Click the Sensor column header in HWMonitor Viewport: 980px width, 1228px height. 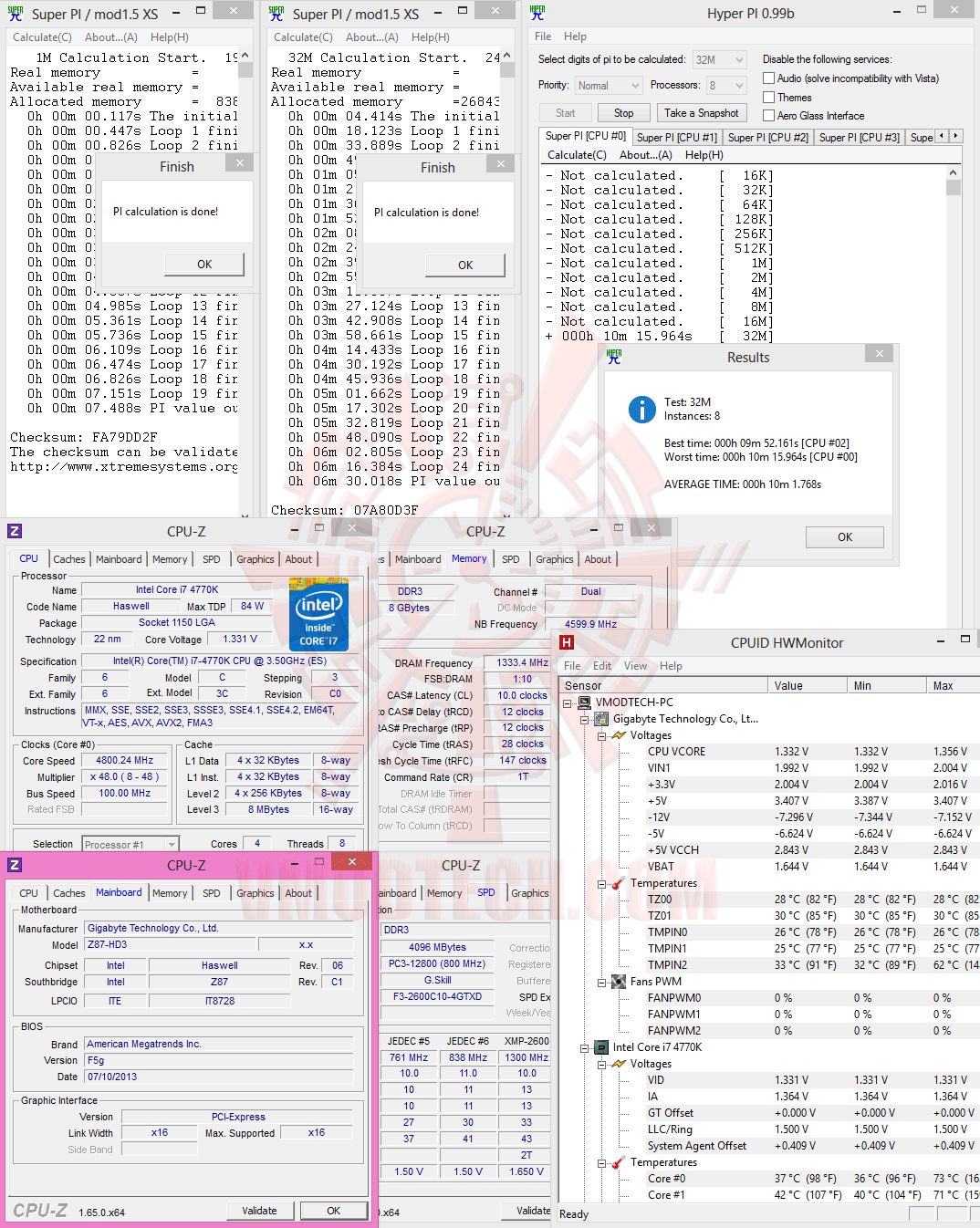[663, 686]
